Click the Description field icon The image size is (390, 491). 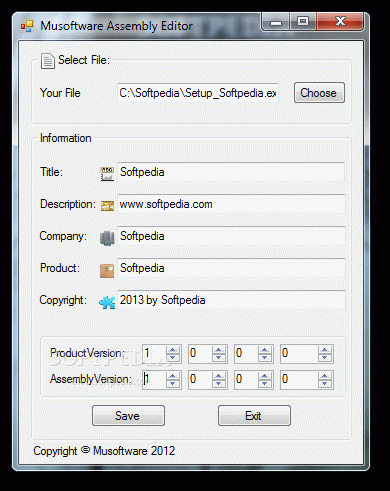click(x=107, y=206)
